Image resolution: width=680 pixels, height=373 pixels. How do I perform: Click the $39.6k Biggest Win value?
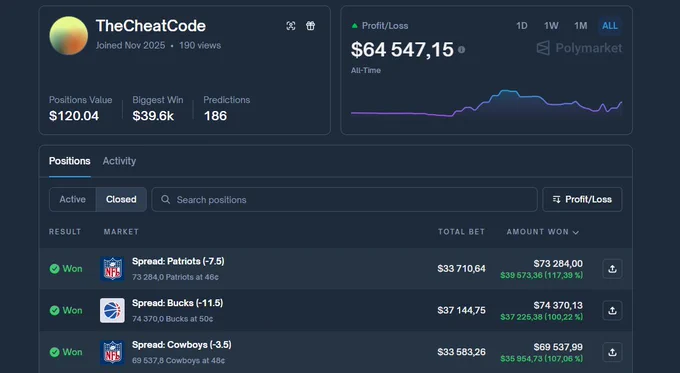coord(153,116)
